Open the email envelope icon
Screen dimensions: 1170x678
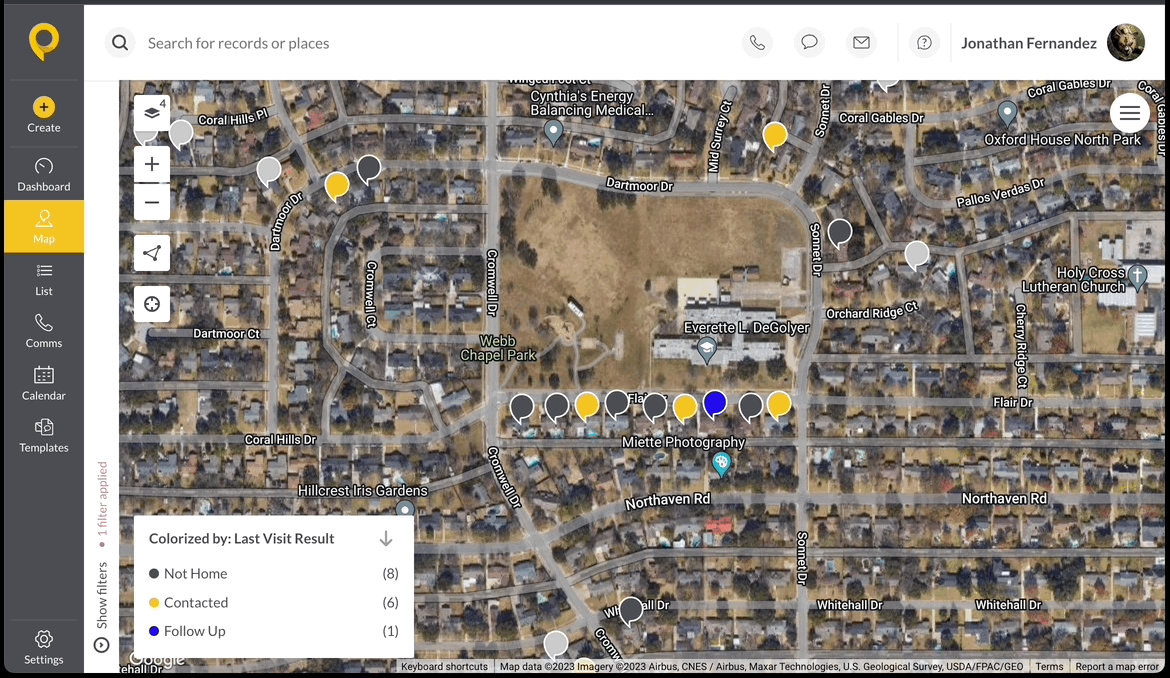click(x=861, y=43)
